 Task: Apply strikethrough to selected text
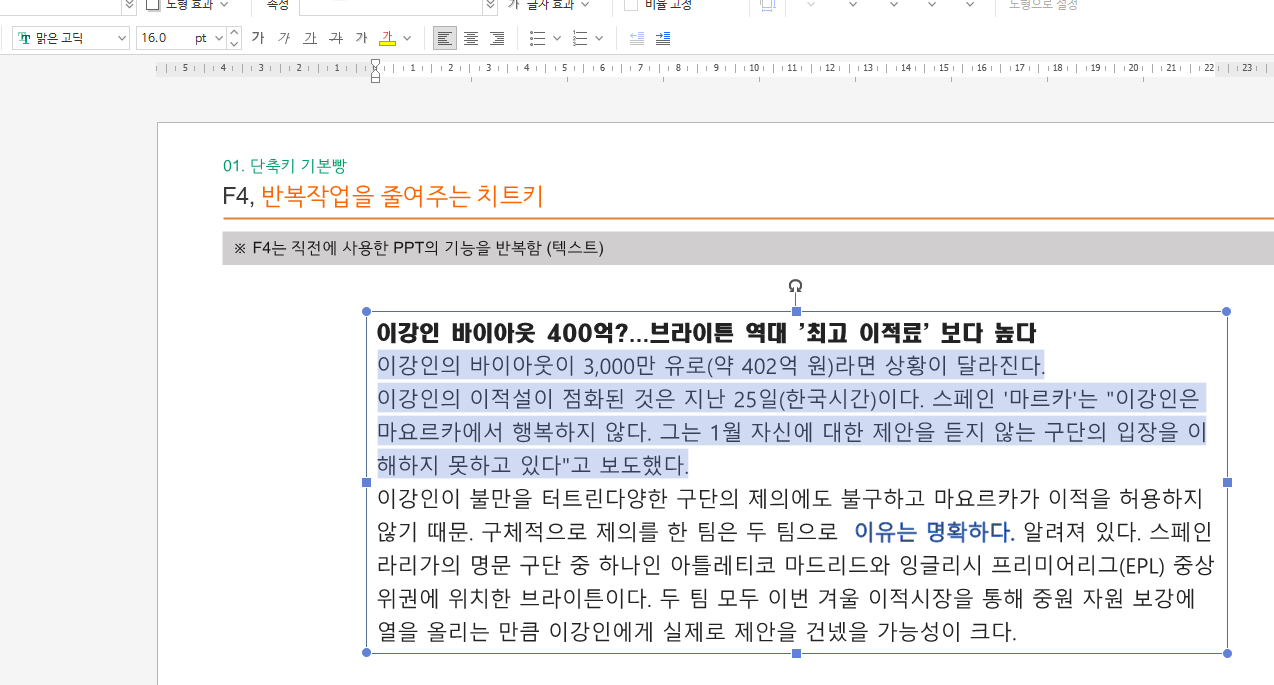pos(336,38)
